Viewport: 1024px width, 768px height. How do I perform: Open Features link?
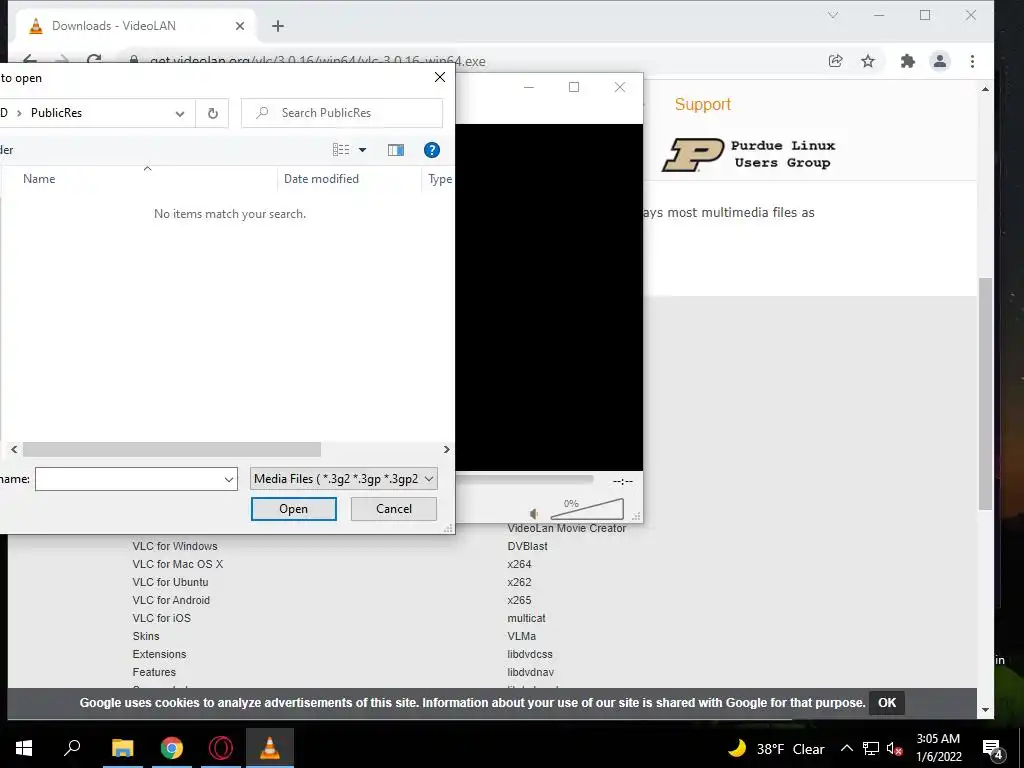pyautogui.click(x=154, y=672)
